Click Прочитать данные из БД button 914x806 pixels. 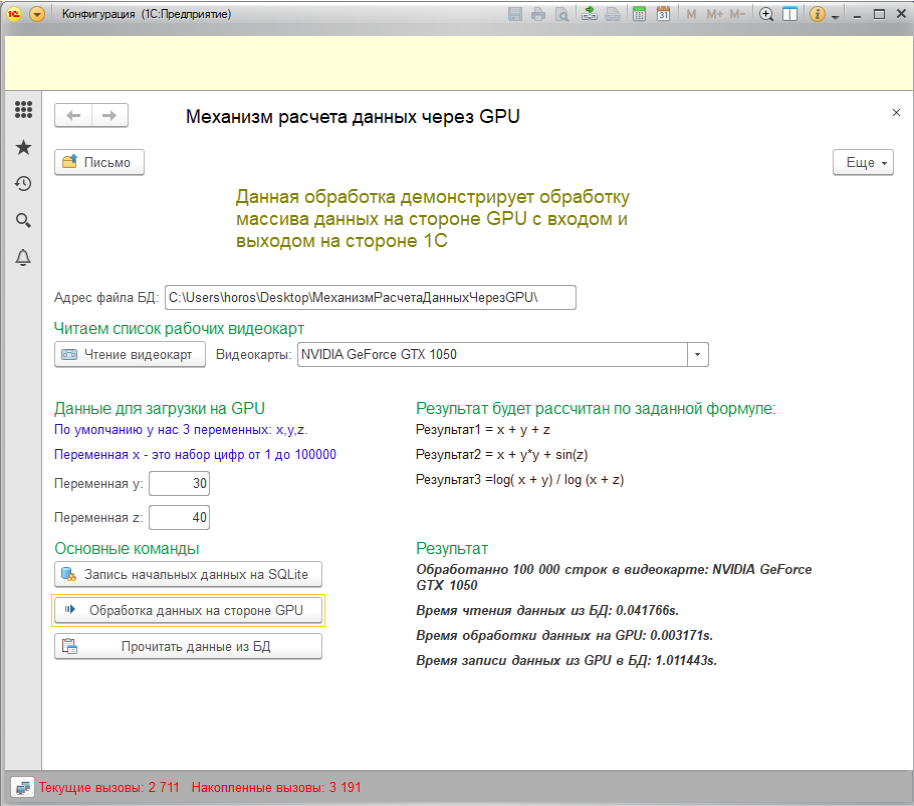(x=188, y=647)
